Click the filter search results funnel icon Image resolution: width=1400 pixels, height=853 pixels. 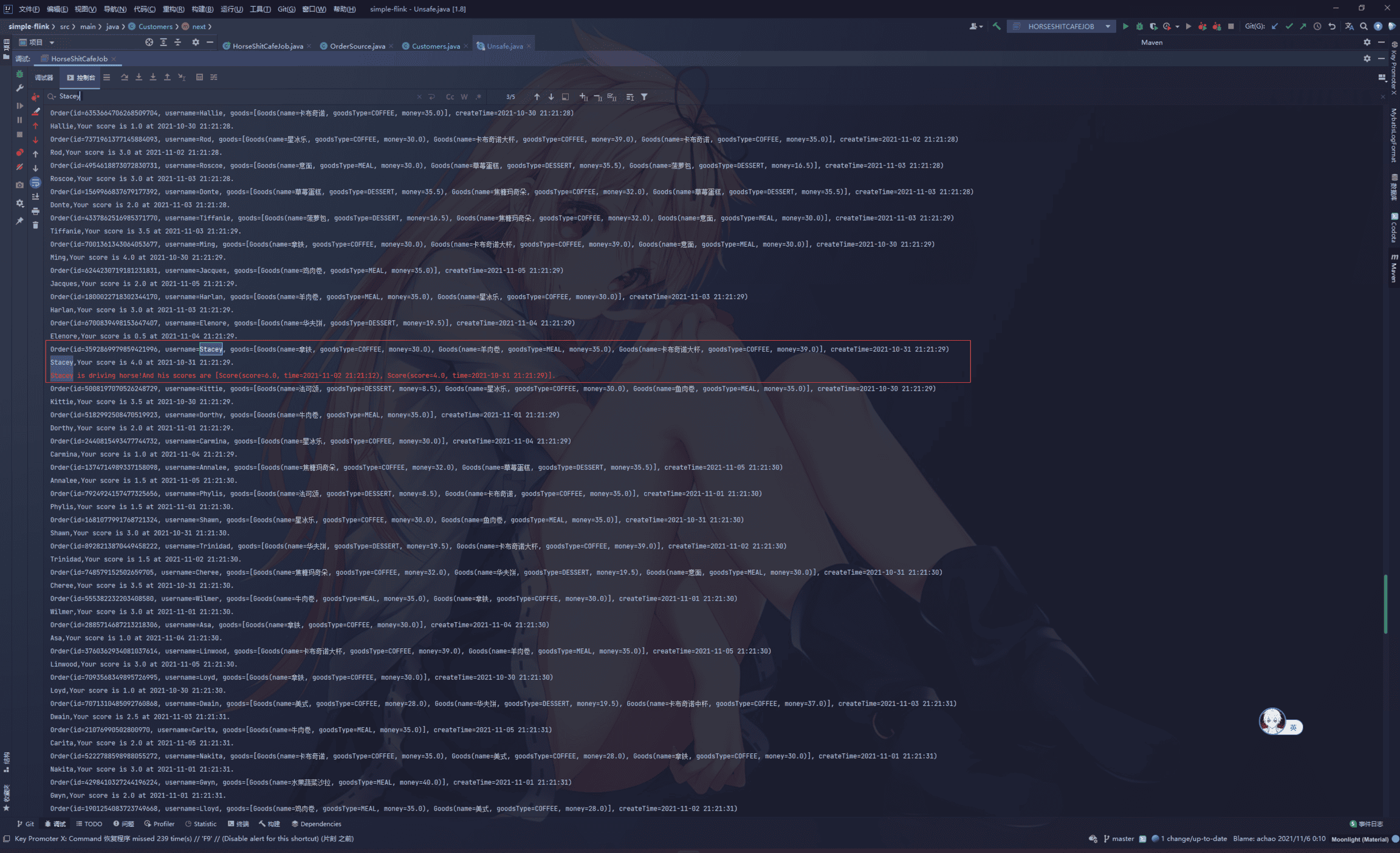(644, 97)
